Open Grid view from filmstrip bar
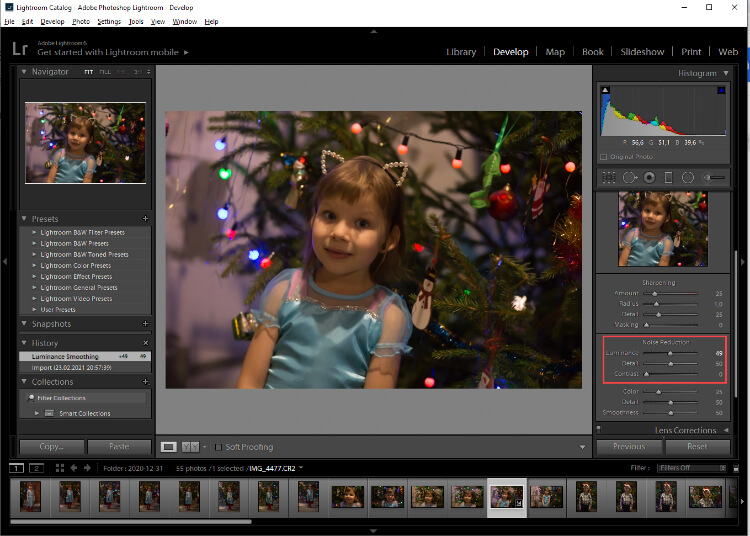The image size is (750, 536). 60,468
